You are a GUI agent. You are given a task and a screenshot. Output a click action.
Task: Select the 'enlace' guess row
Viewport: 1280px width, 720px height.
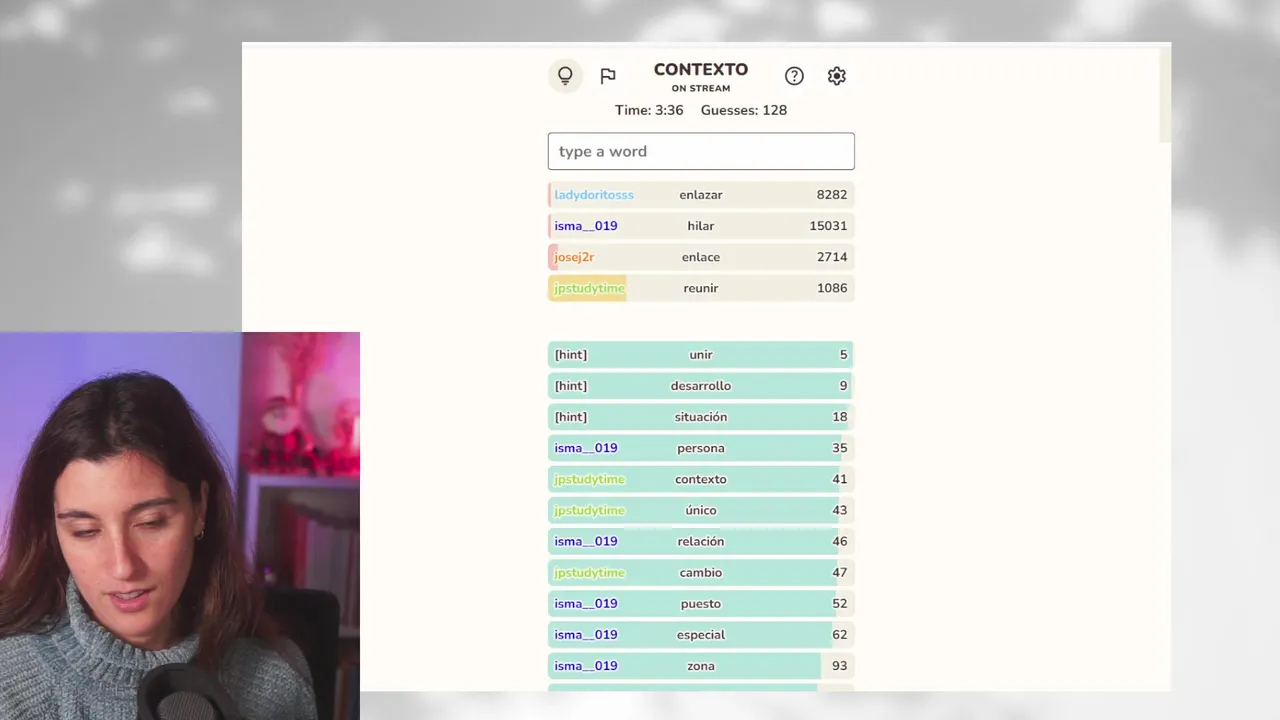(x=701, y=257)
